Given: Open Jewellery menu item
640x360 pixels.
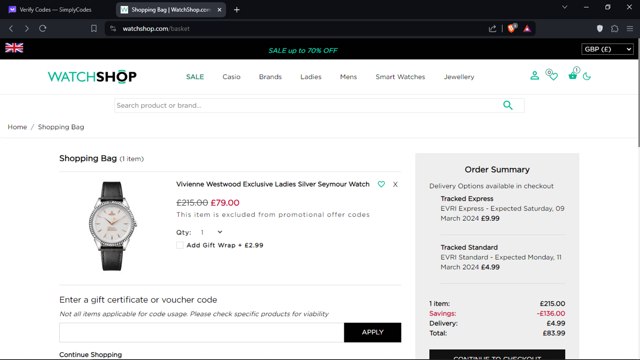Looking at the screenshot, I should 459,77.
